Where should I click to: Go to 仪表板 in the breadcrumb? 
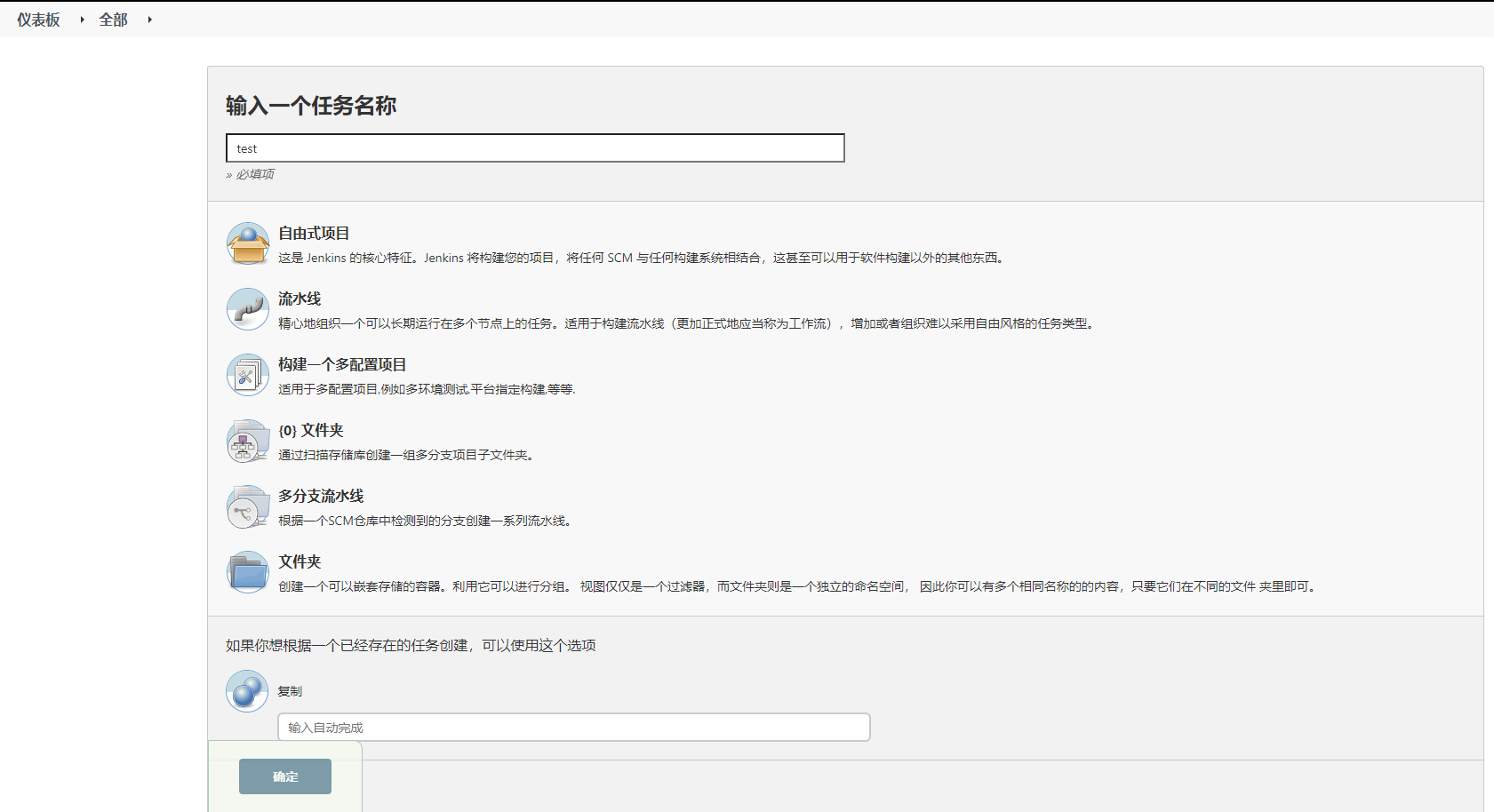point(38,20)
